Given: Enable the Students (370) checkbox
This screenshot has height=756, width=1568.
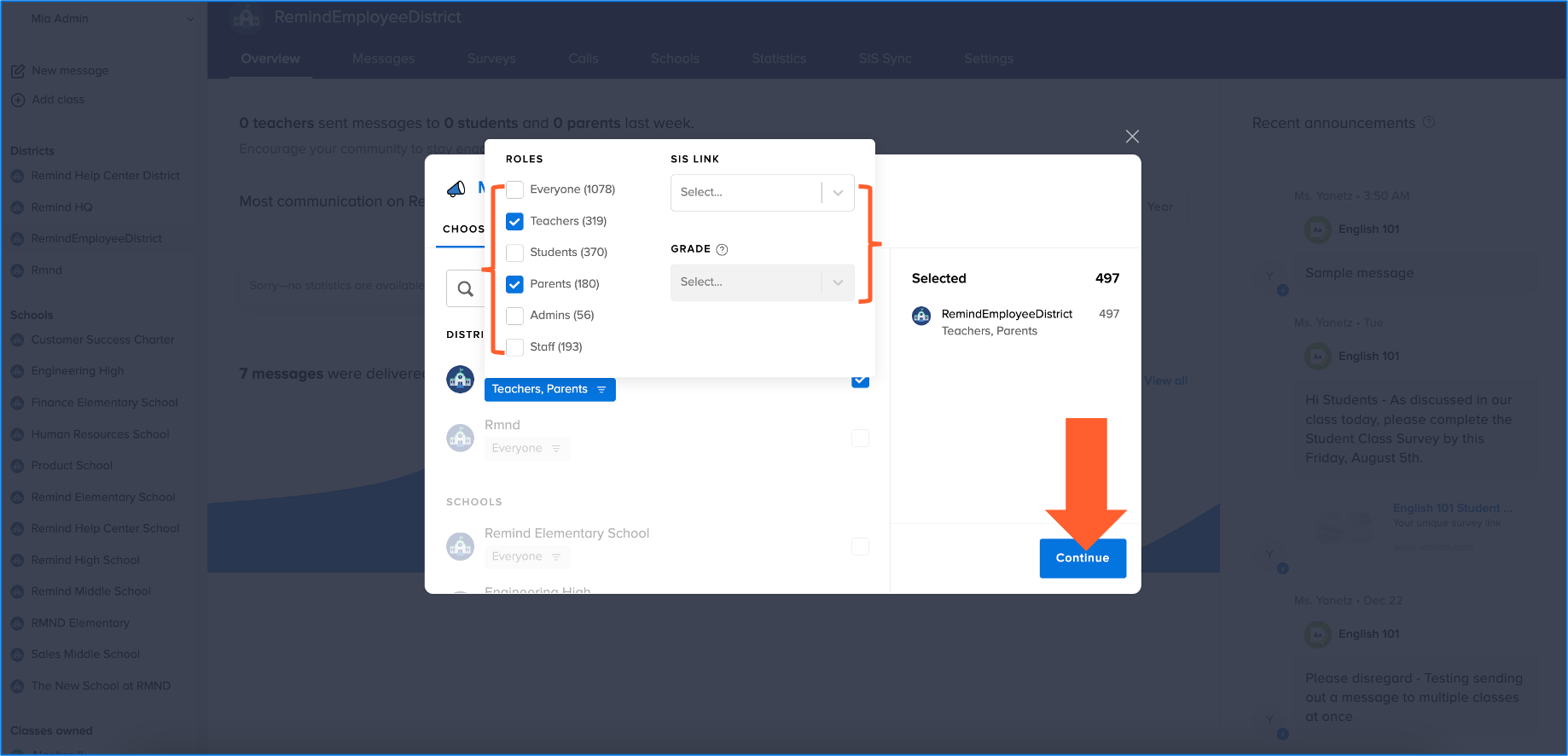Looking at the screenshot, I should pos(514,253).
